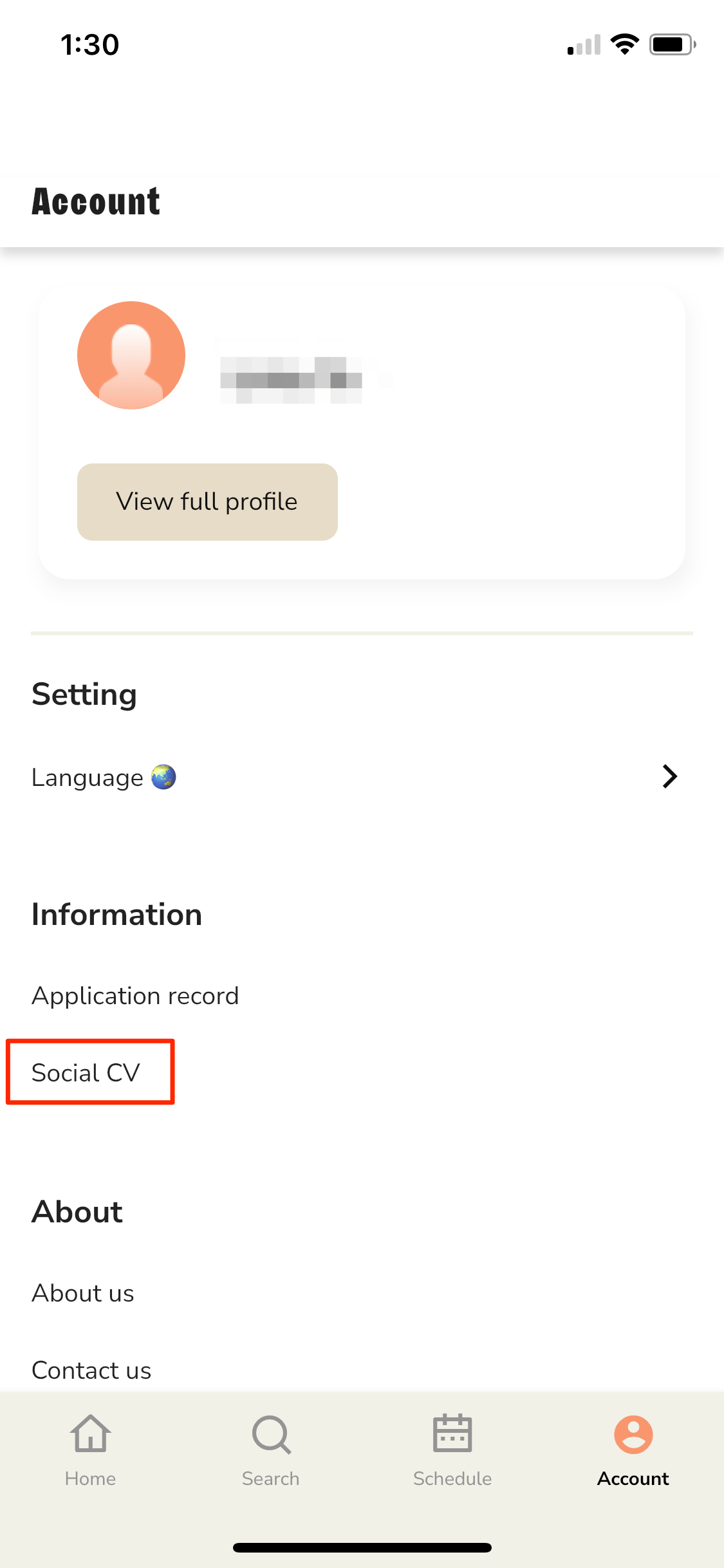Expand the Language chevron arrow
This screenshot has height=1568, width=724.
[670, 777]
